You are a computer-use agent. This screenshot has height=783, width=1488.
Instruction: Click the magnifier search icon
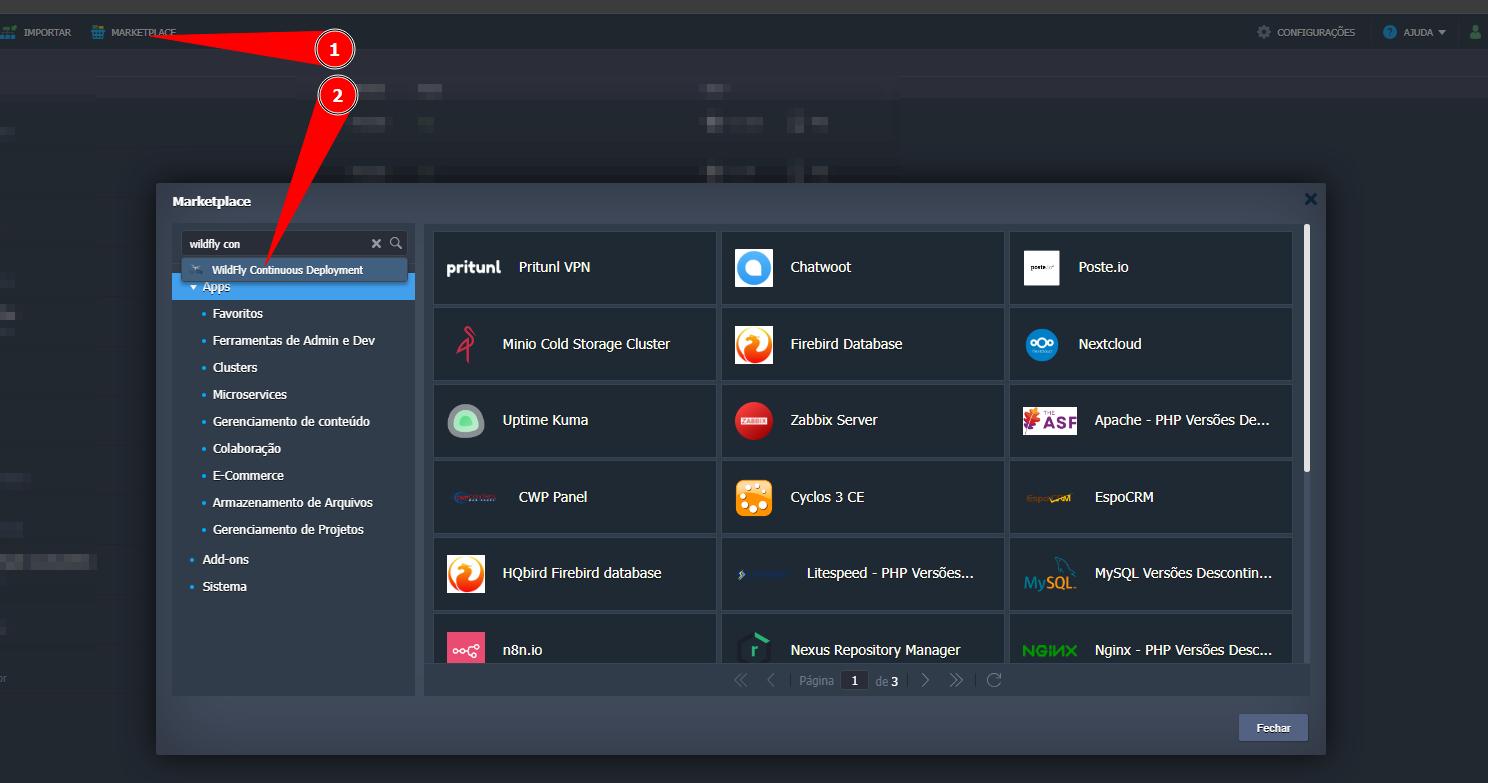396,243
